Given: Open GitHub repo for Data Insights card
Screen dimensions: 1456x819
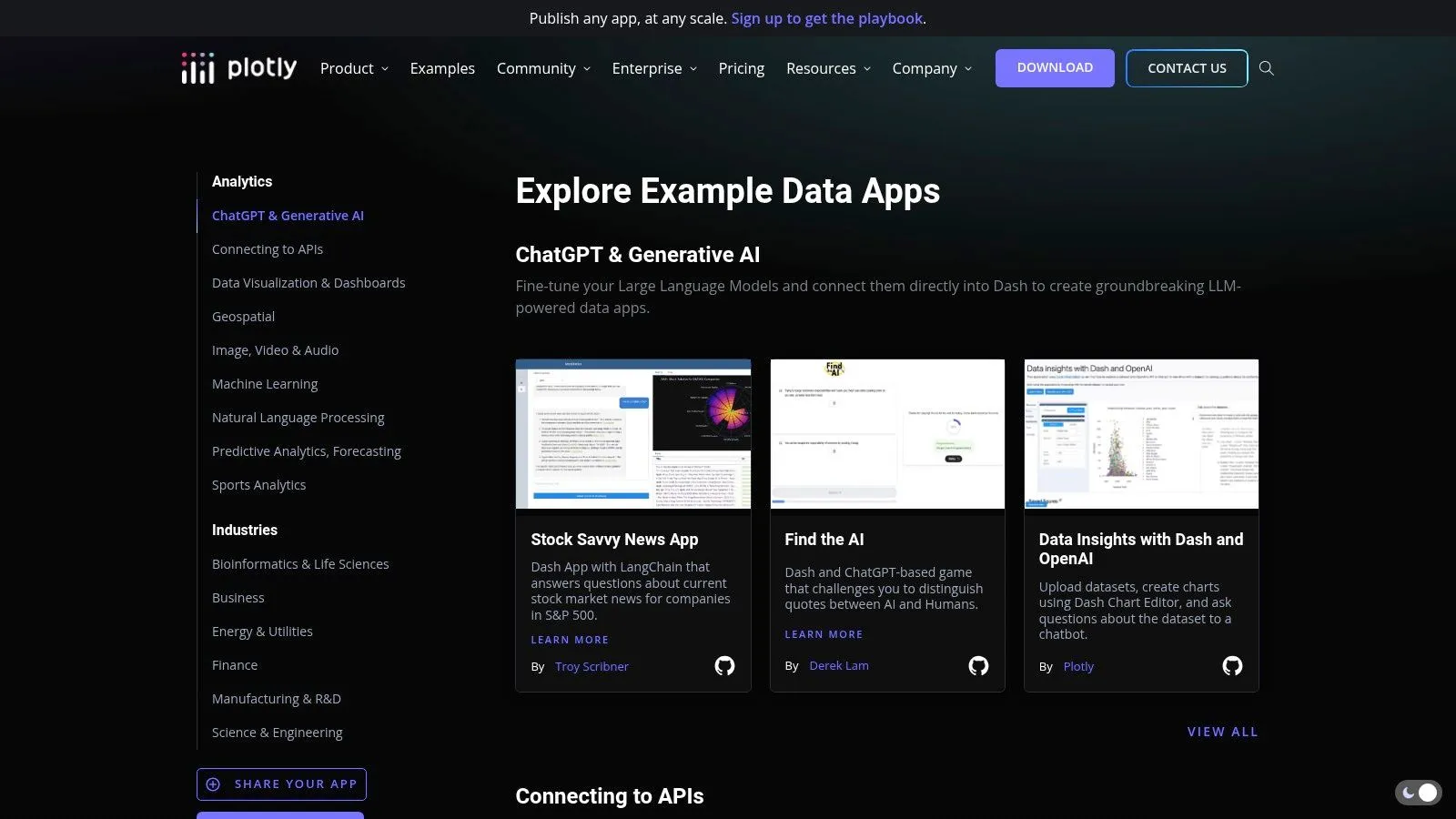Looking at the screenshot, I should click(x=1232, y=666).
